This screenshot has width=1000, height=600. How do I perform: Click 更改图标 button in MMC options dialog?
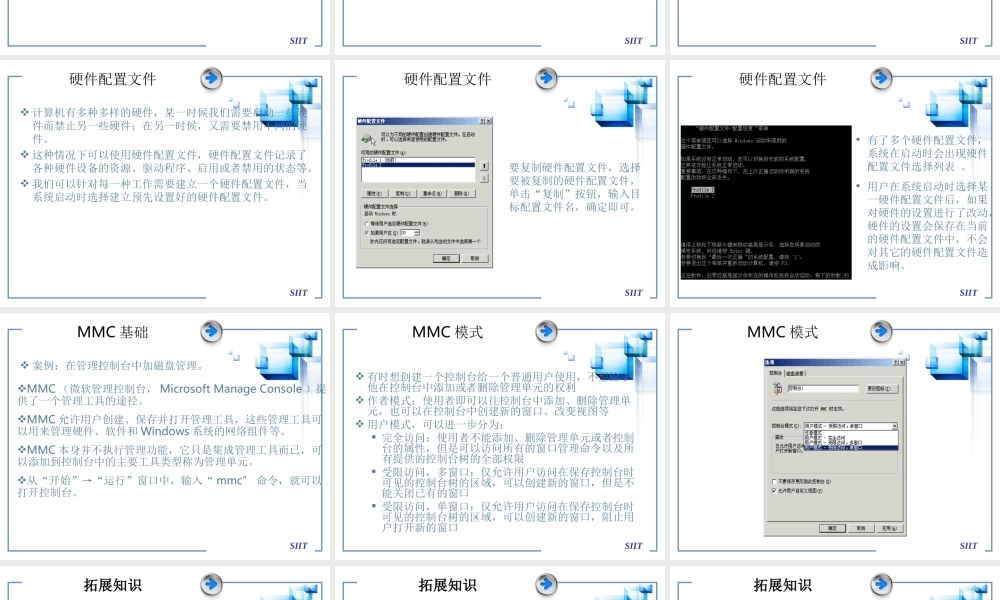[x=882, y=389]
